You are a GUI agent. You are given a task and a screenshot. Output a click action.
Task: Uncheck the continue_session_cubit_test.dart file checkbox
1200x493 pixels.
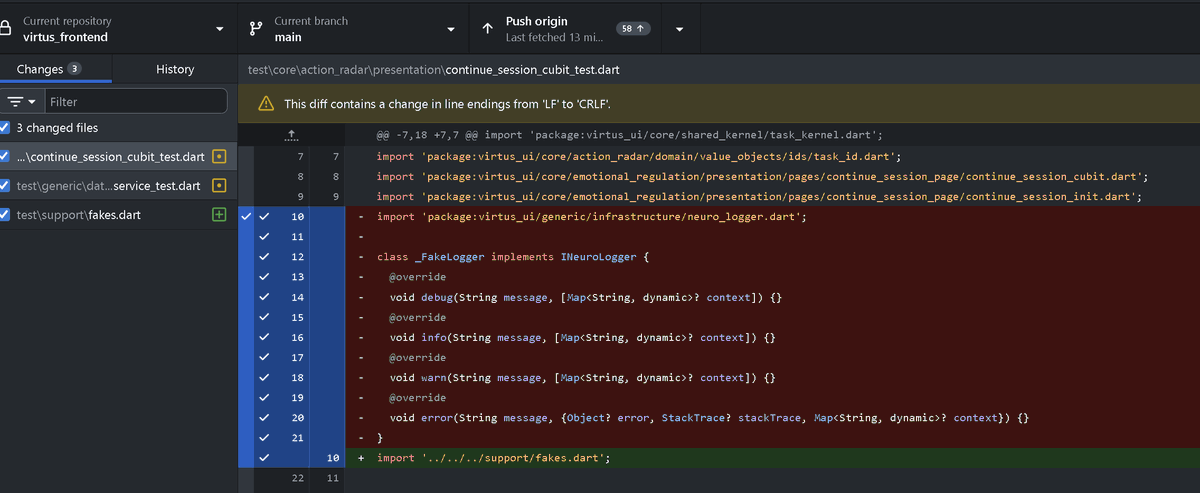(5, 157)
